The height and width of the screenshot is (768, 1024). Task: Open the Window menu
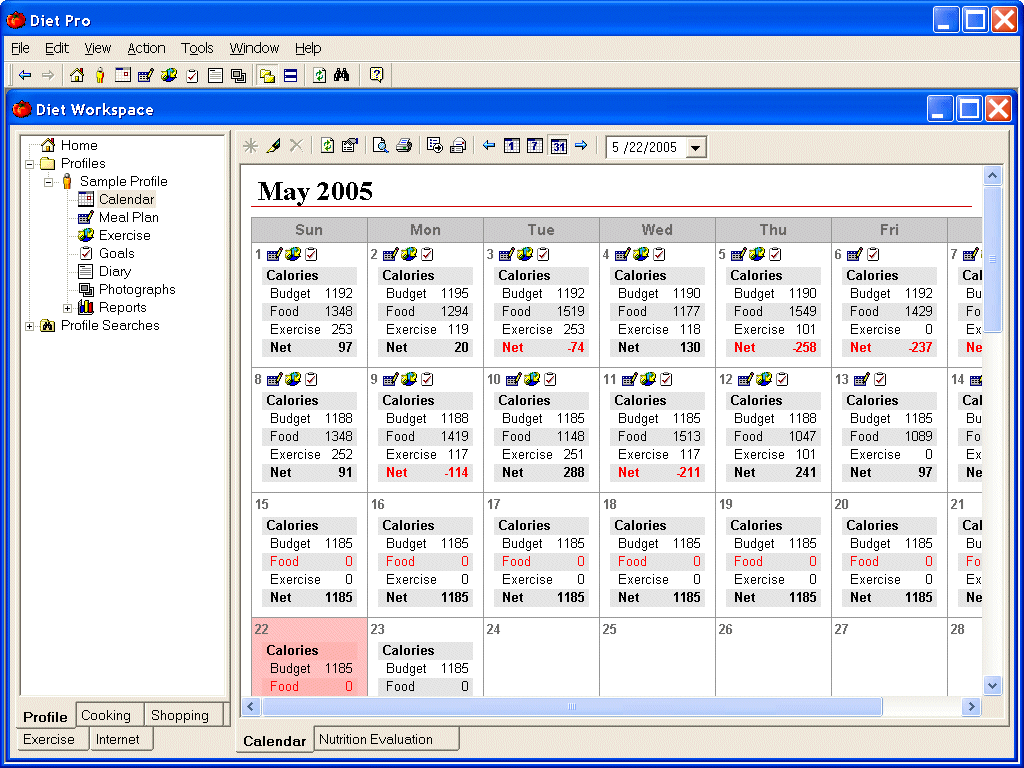pyautogui.click(x=254, y=48)
